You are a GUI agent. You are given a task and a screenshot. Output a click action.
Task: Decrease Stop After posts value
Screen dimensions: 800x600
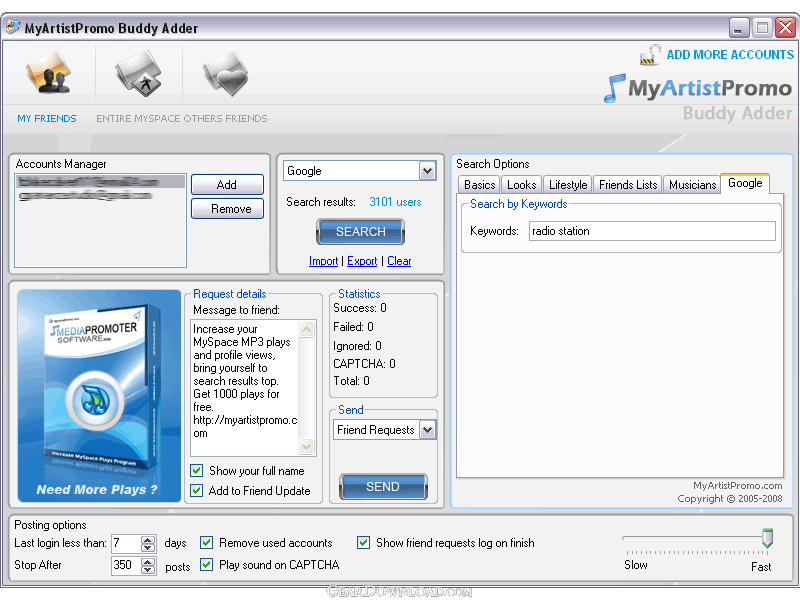coord(148,570)
